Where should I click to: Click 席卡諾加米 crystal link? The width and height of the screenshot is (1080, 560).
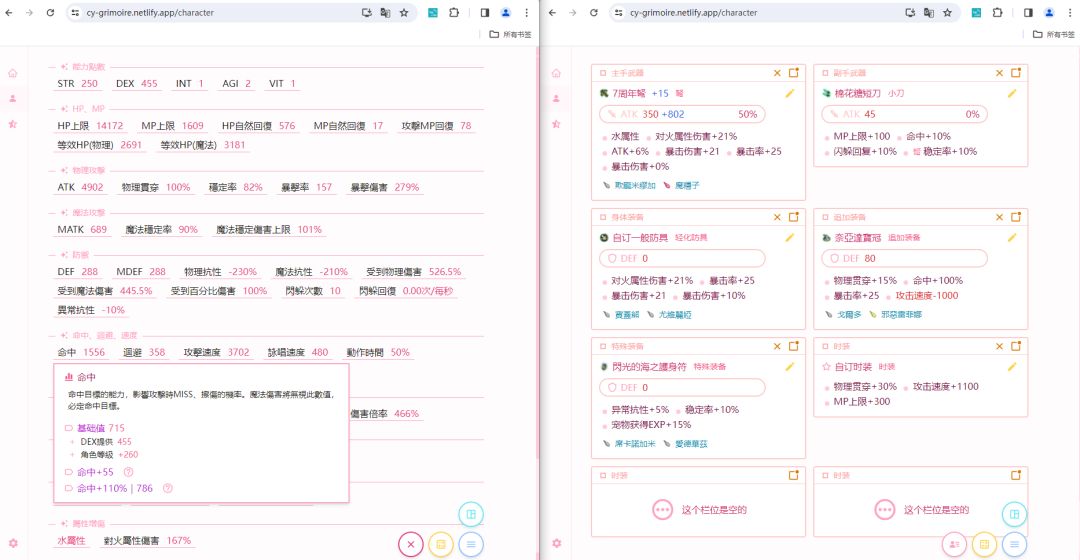(630, 444)
